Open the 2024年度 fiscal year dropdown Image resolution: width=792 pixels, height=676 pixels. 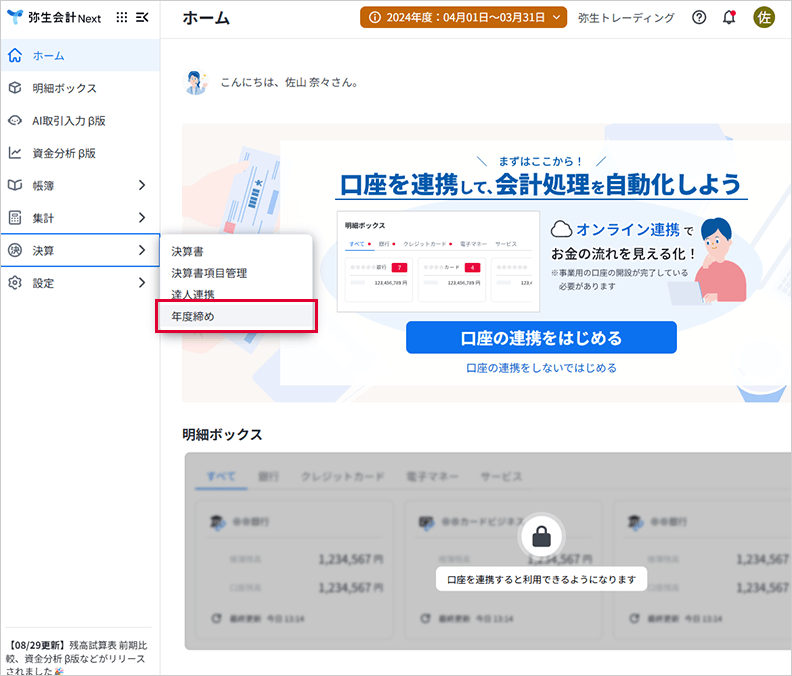tap(464, 18)
